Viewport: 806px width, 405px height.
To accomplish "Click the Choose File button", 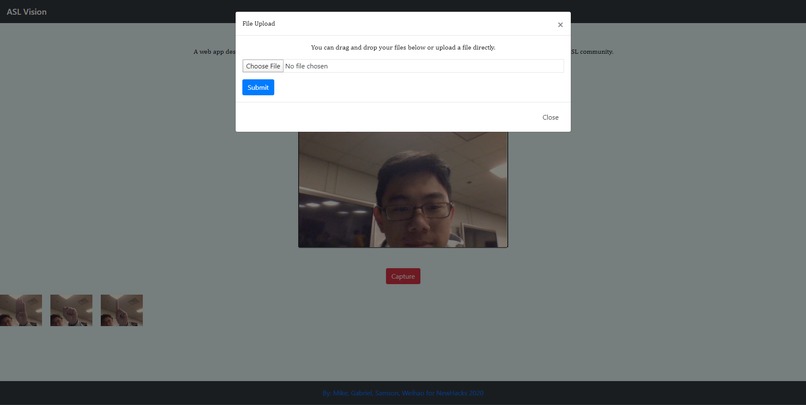I will 263,66.
